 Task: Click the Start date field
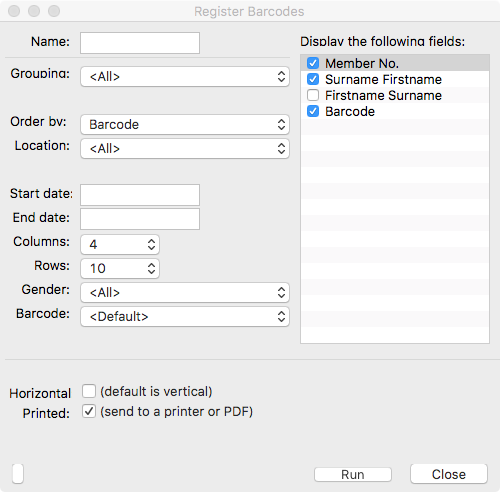pos(140,195)
